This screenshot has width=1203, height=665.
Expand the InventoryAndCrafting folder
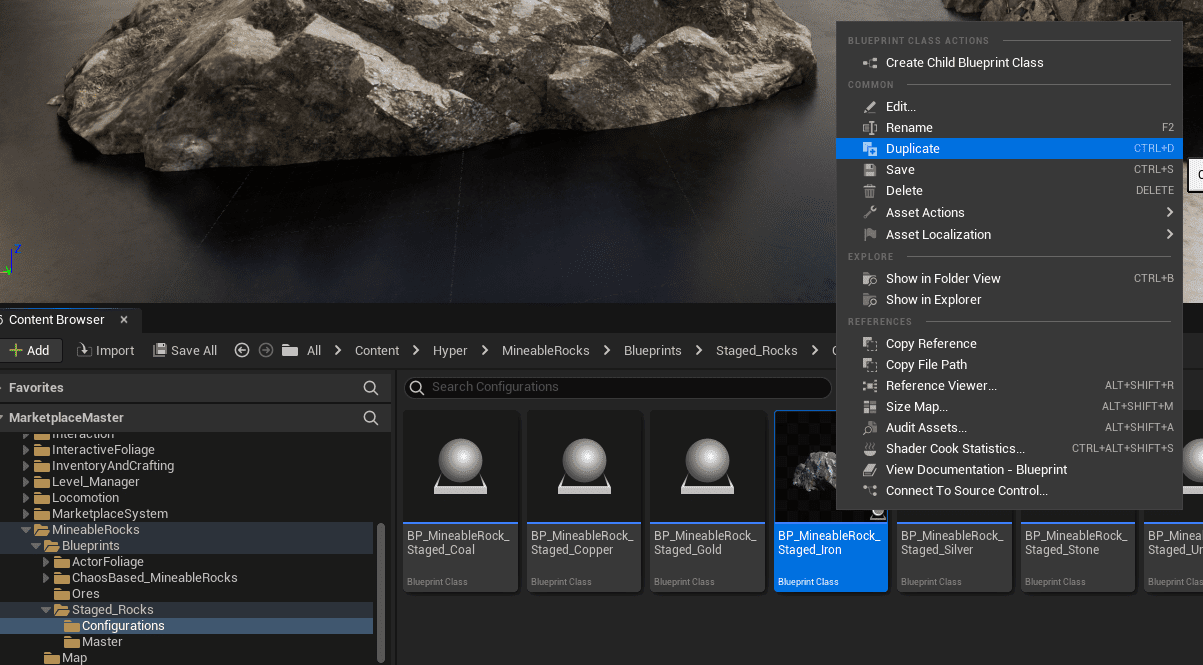(27, 466)
